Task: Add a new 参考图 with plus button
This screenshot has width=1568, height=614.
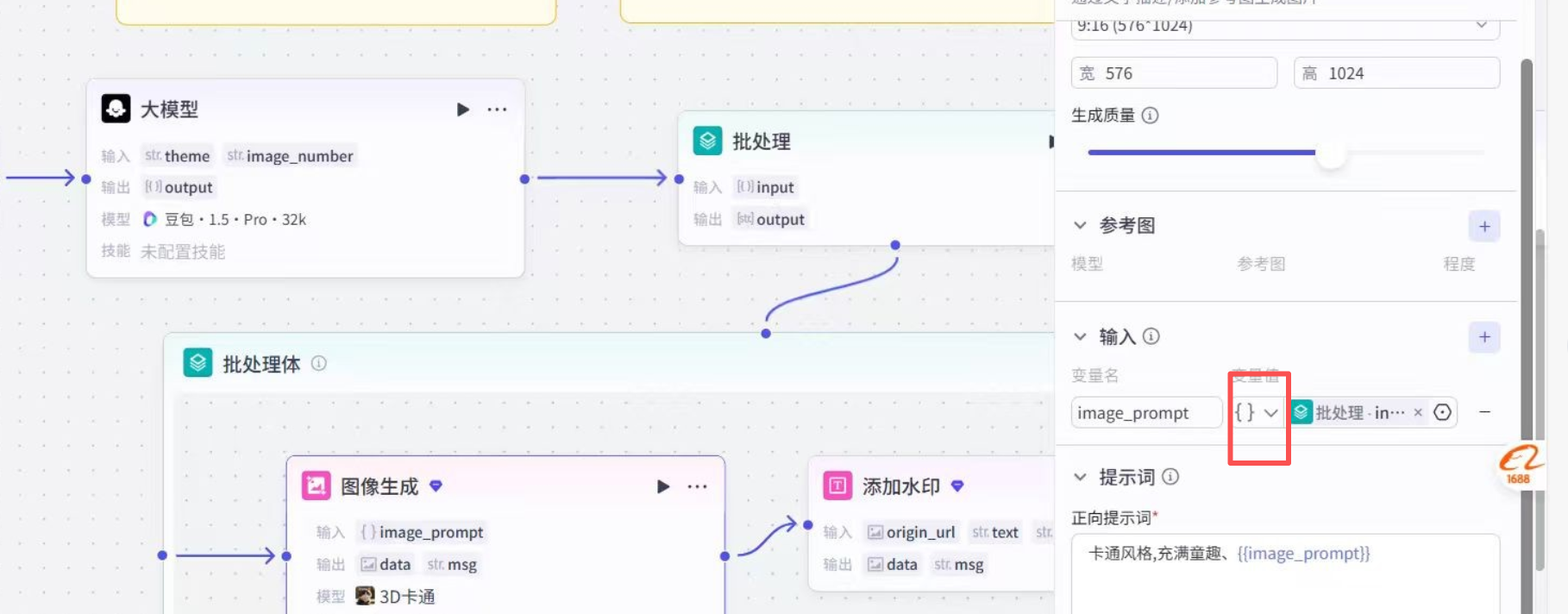Action: 1483,227
